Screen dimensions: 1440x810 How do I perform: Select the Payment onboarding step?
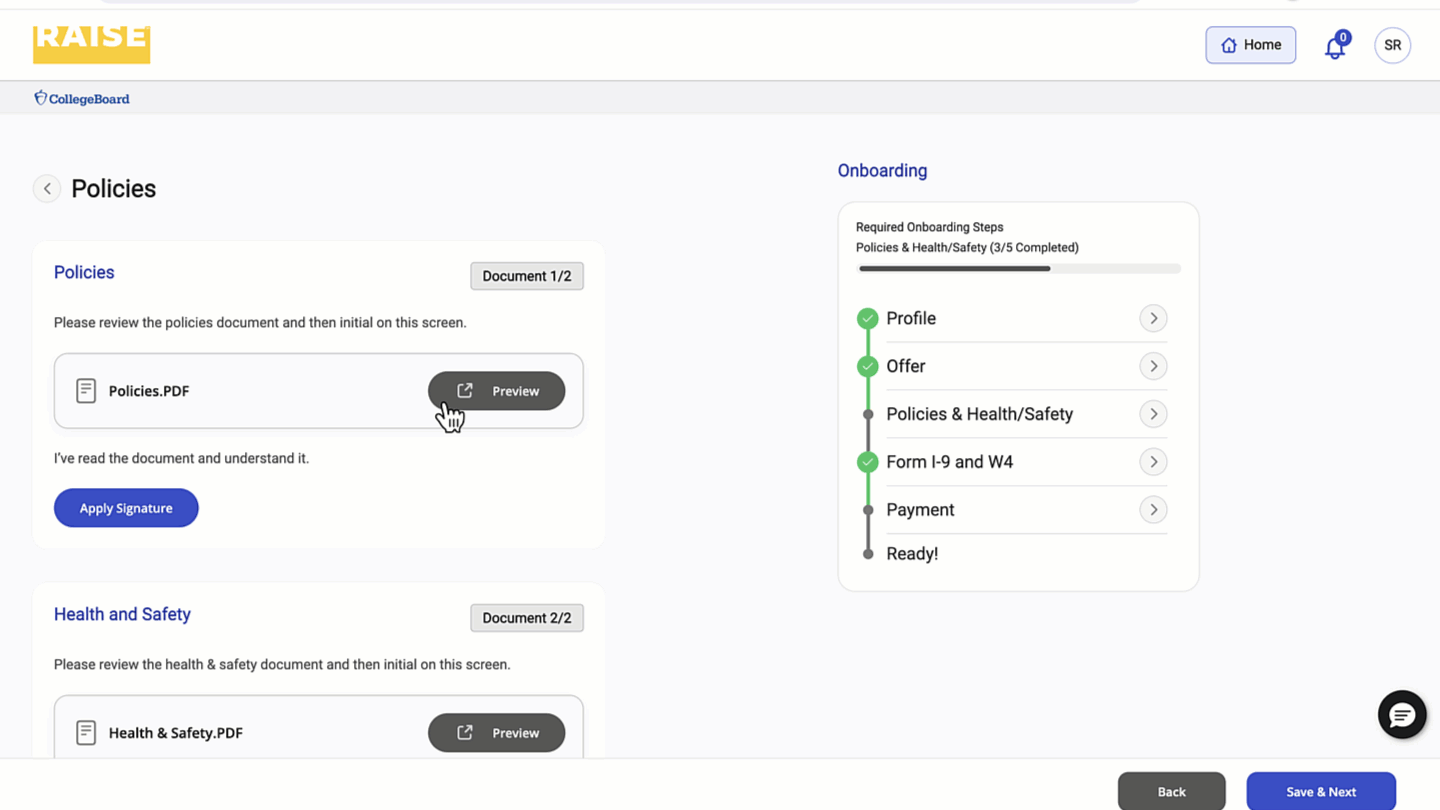pos(920,510)
